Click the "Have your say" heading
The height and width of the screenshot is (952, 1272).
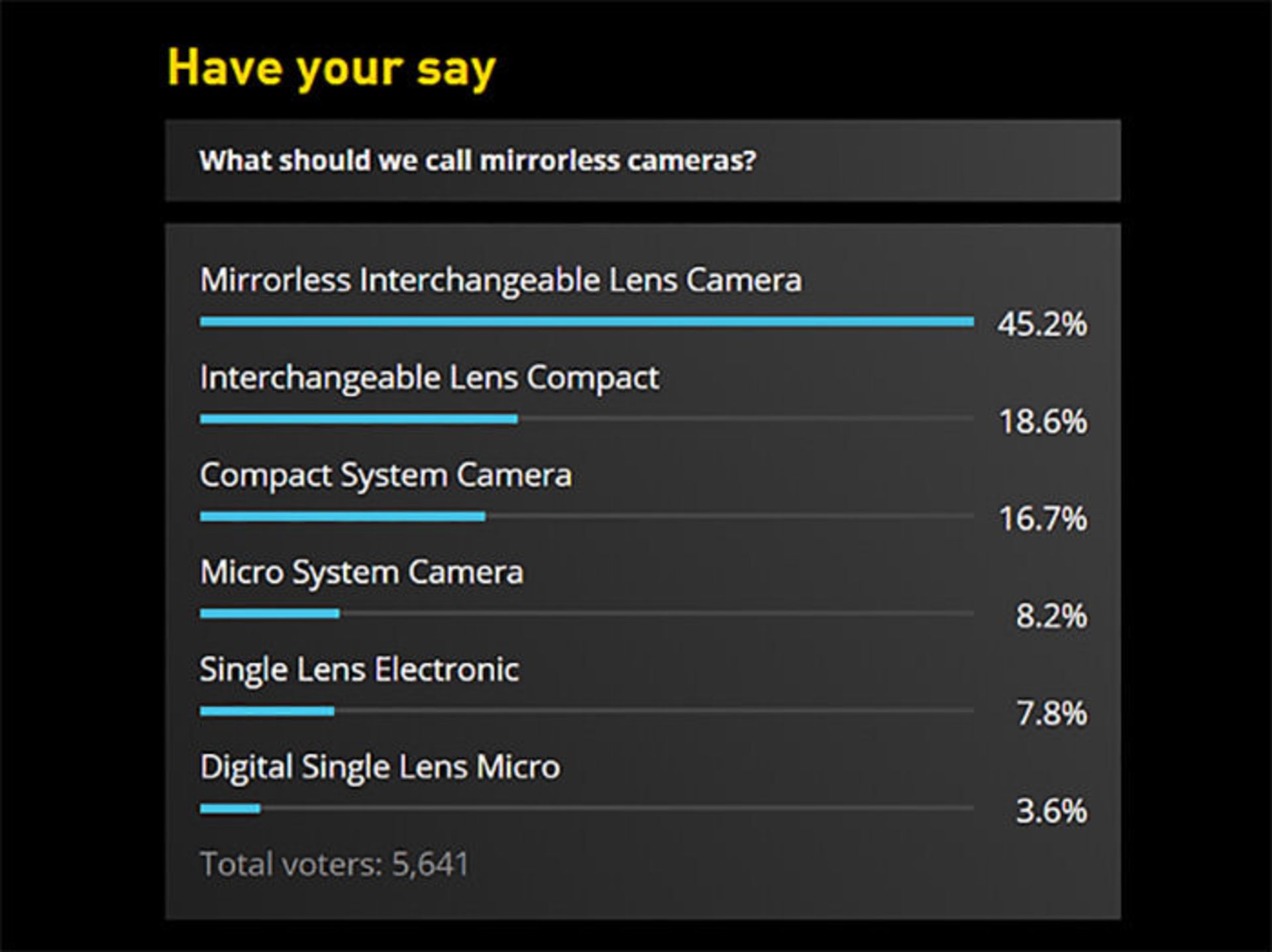point(331,68)
